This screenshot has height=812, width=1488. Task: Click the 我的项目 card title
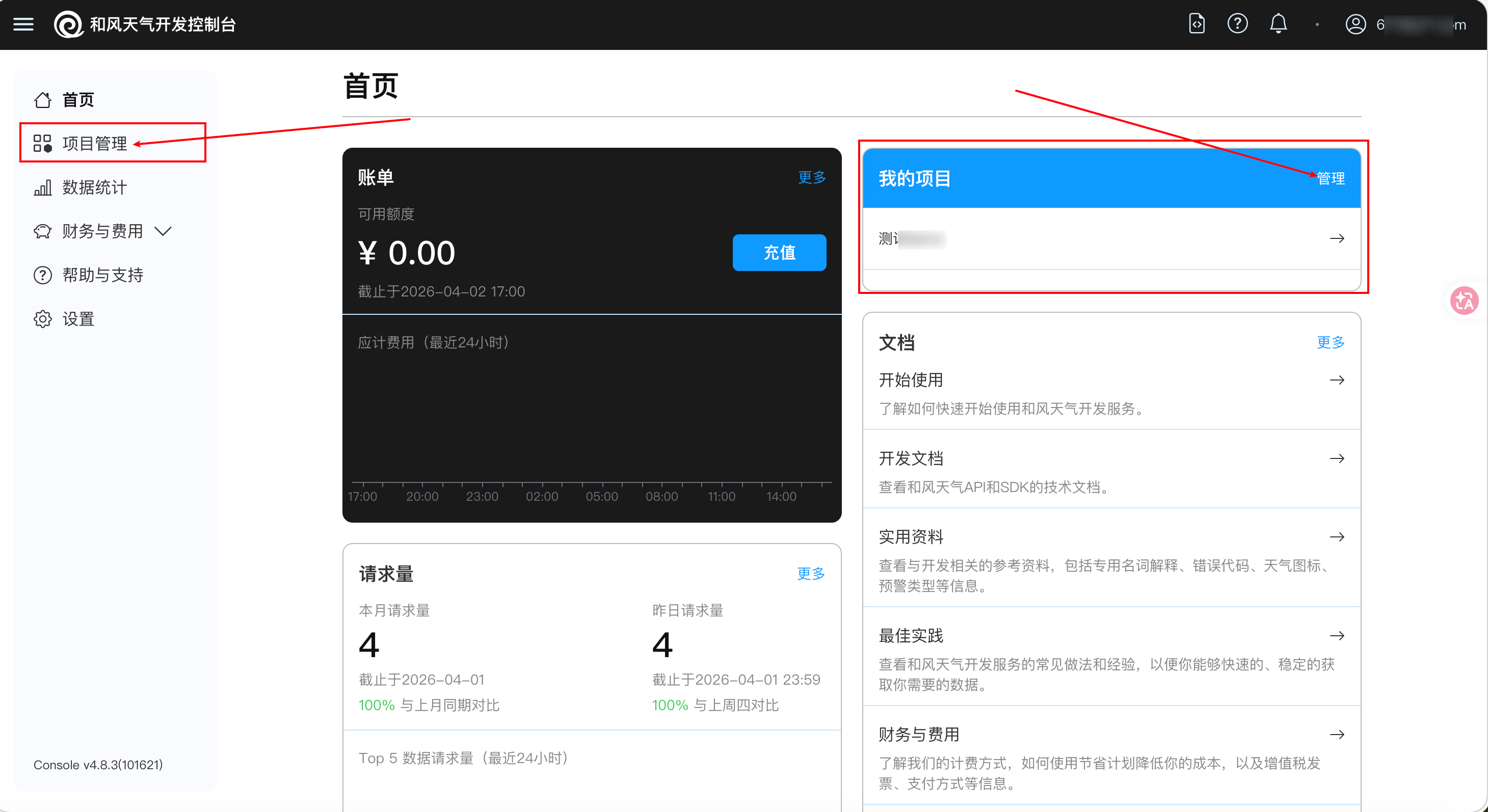[x=914, y=178]
